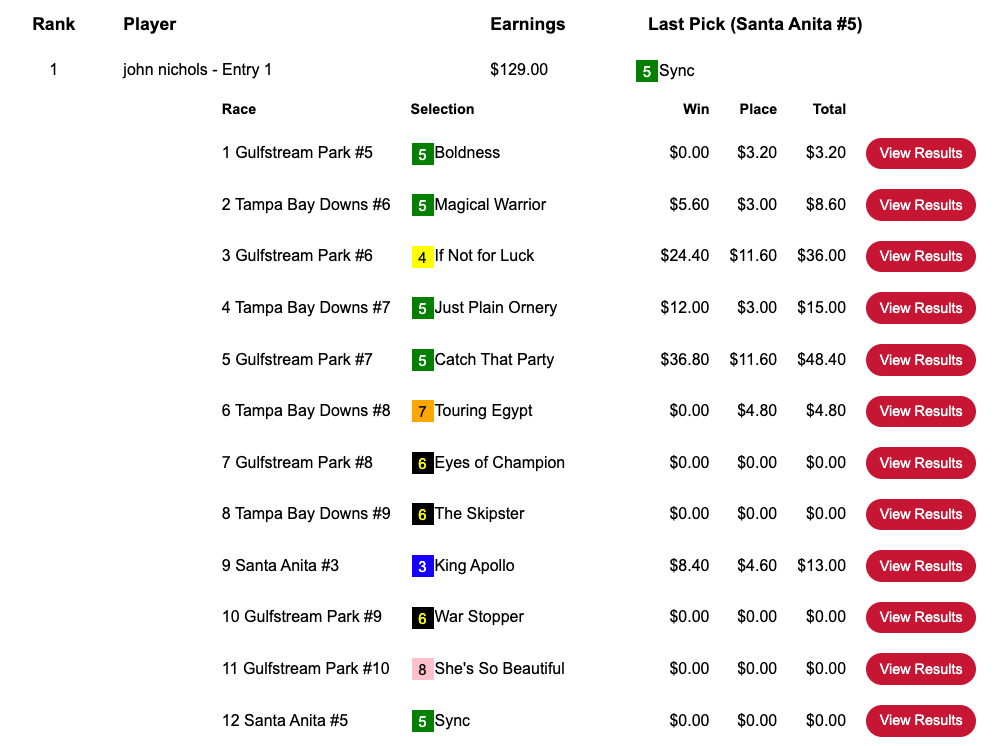Click black number 6 badge for Eyes of Champion
This screenshot has height=746, width=1007.
(x=422, y=463)
